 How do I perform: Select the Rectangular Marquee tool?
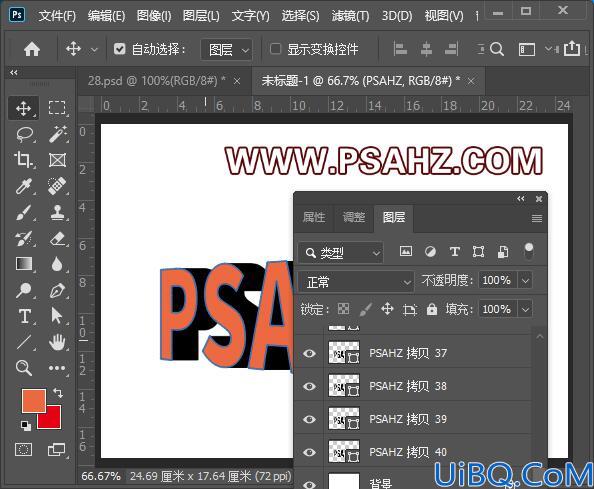pos(57,108)
